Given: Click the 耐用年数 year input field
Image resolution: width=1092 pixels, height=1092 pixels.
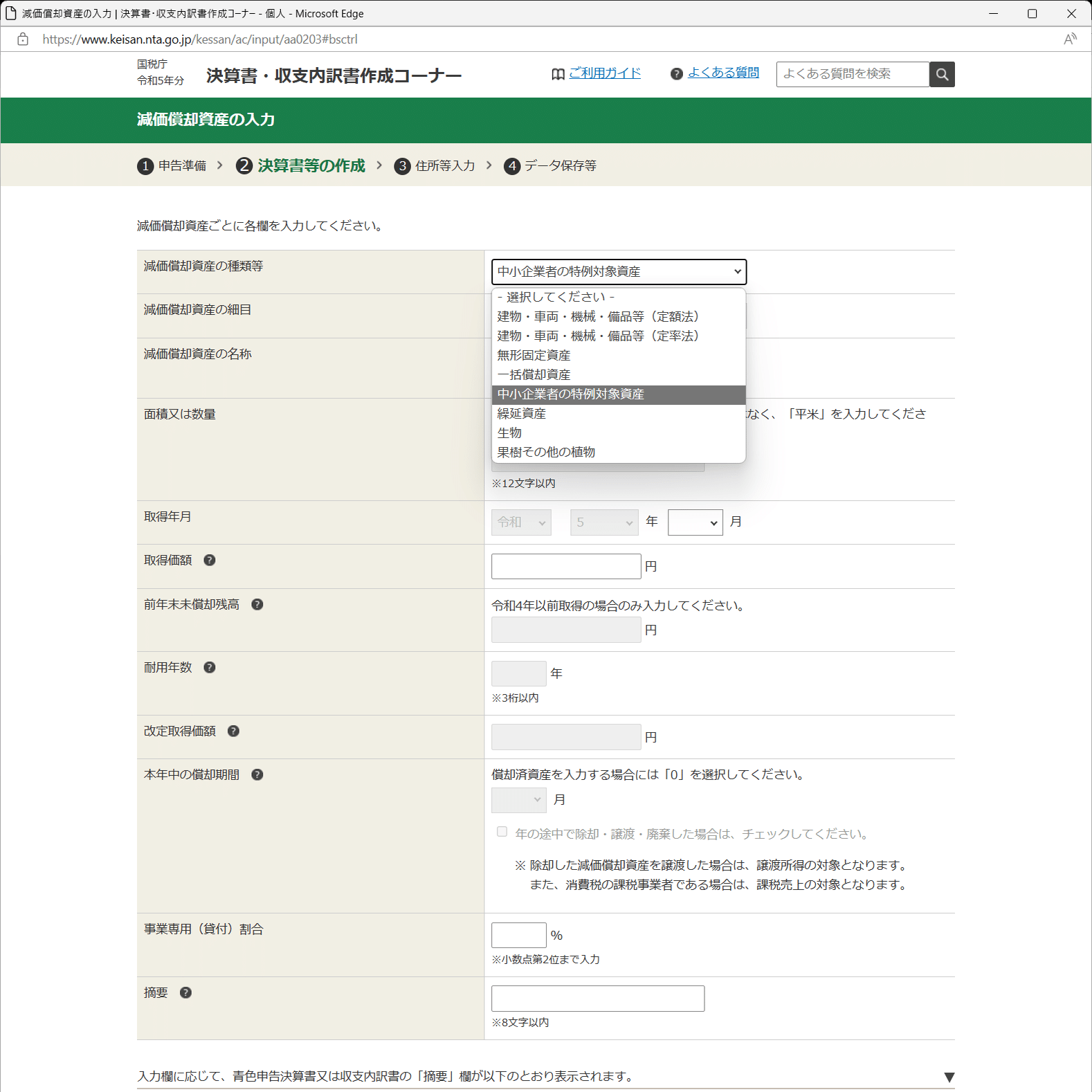Looking at the screenshot, I should click(x=519, y=673).
